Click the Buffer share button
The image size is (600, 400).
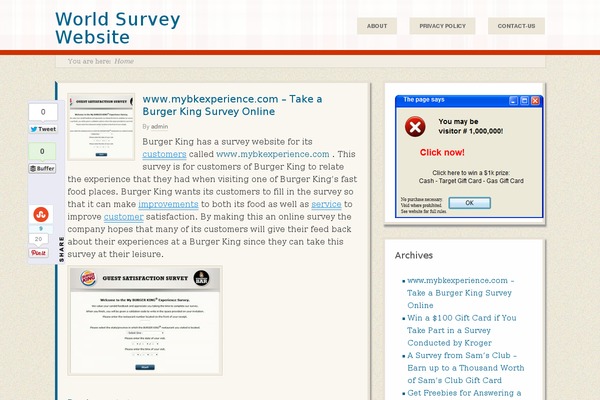click(42, 168)
